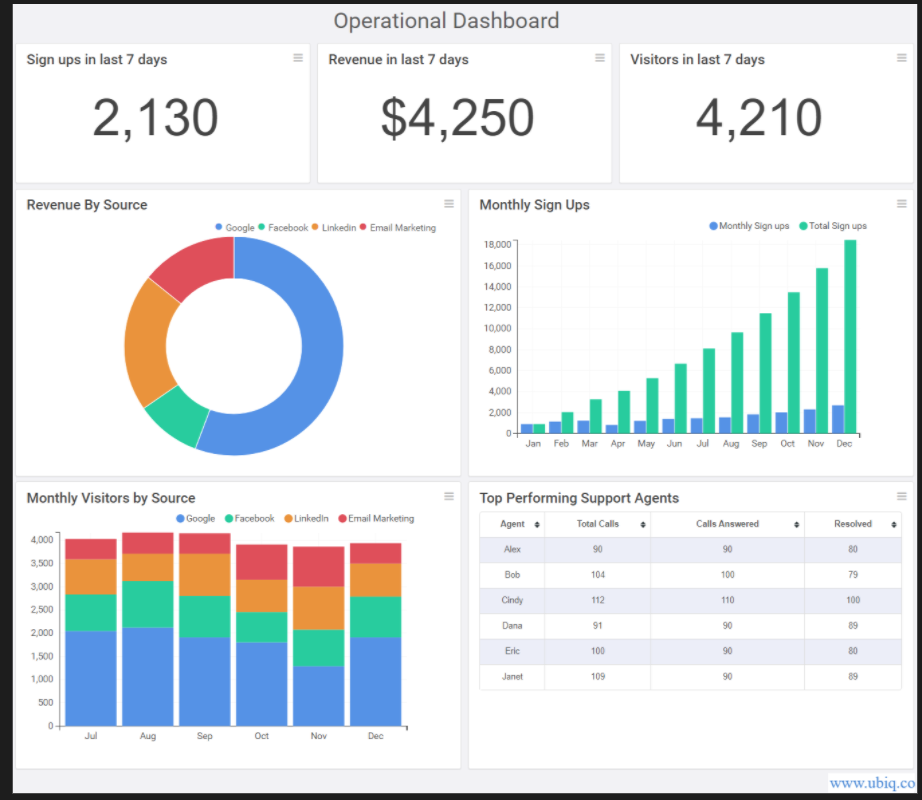Click November Total Sign ups green bar
The height and width of the screenshot is (800, 922).
point(821,350)
